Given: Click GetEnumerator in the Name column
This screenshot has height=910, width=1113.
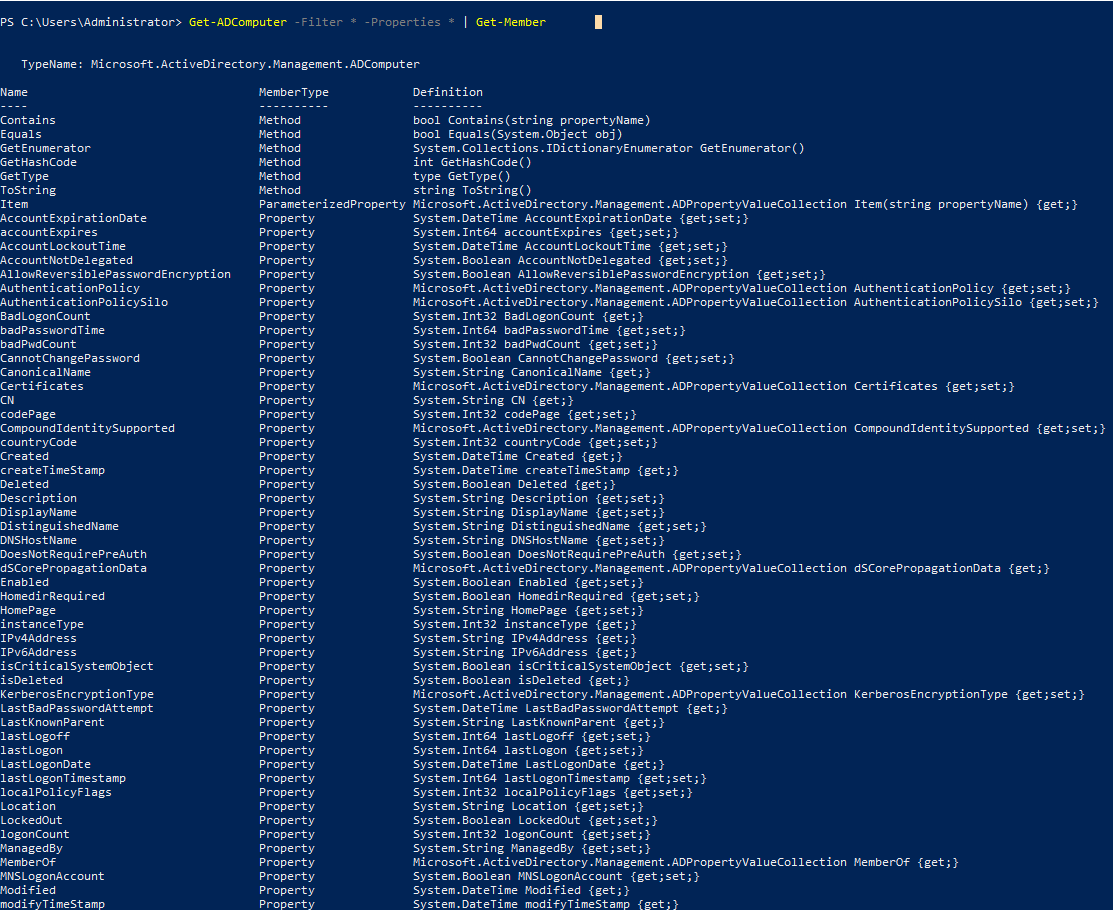Looking at the screenshot, I should 45,148.
